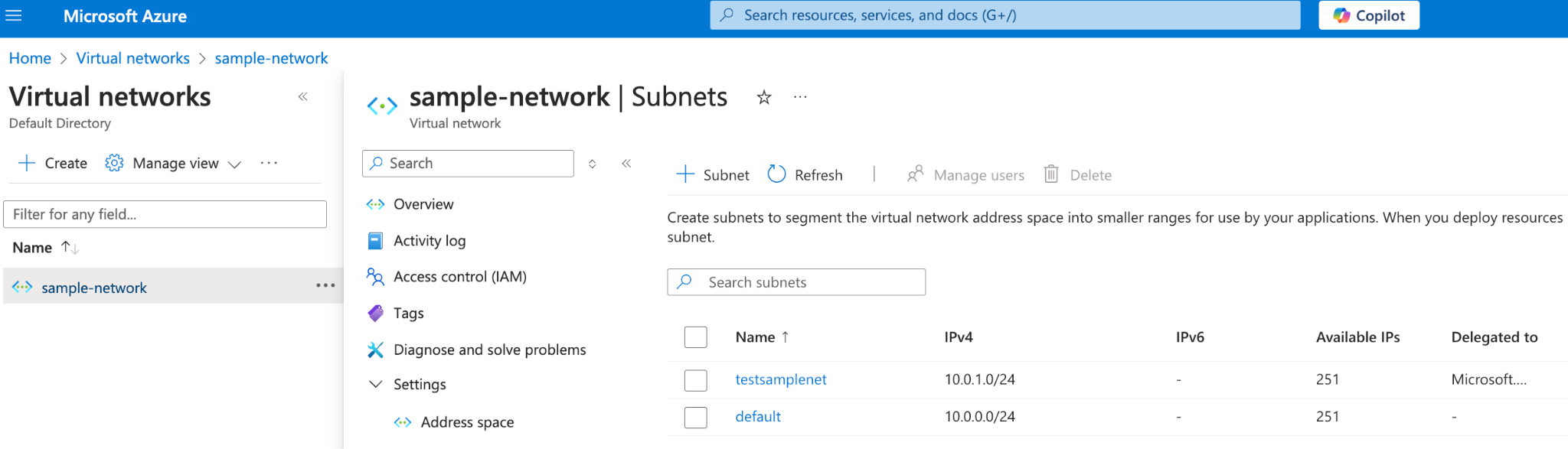Viewport: 1568px width, 449px height.
Task: Click the purple Tags icon
Action: click(x=375, y=313)
